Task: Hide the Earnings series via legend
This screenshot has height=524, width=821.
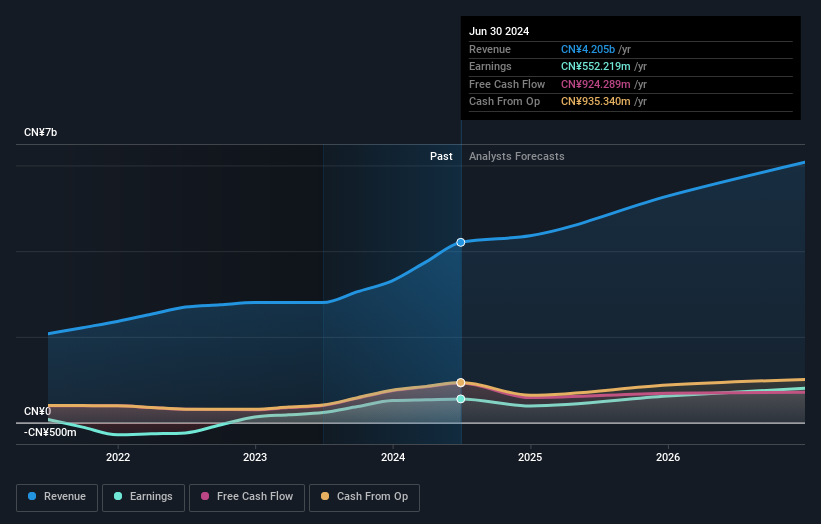Action: (x=143, y=497)
